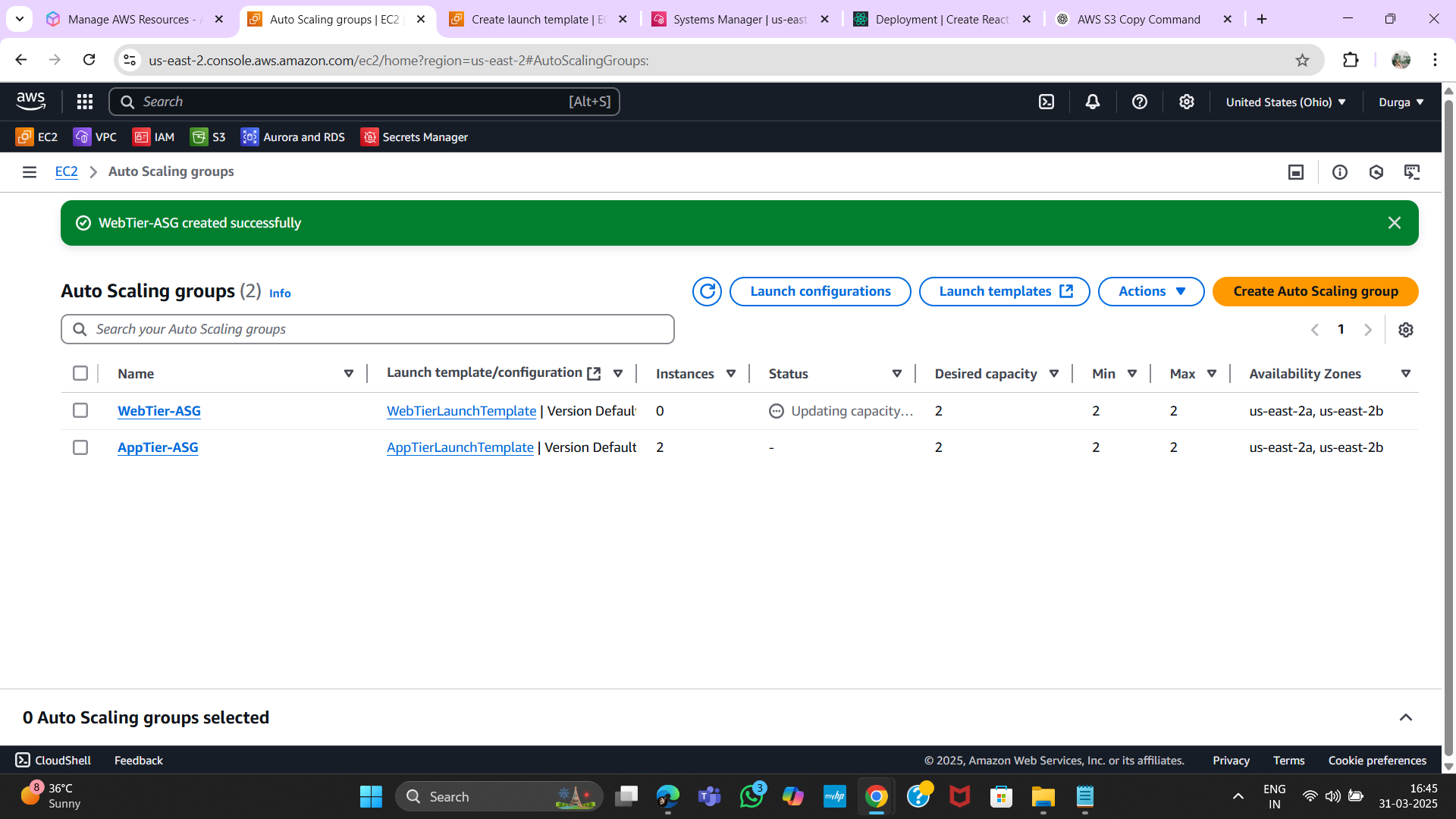Open CloudShell from the footer
1456x819 pixels.
pyautogui.click(x=53, y=760)
